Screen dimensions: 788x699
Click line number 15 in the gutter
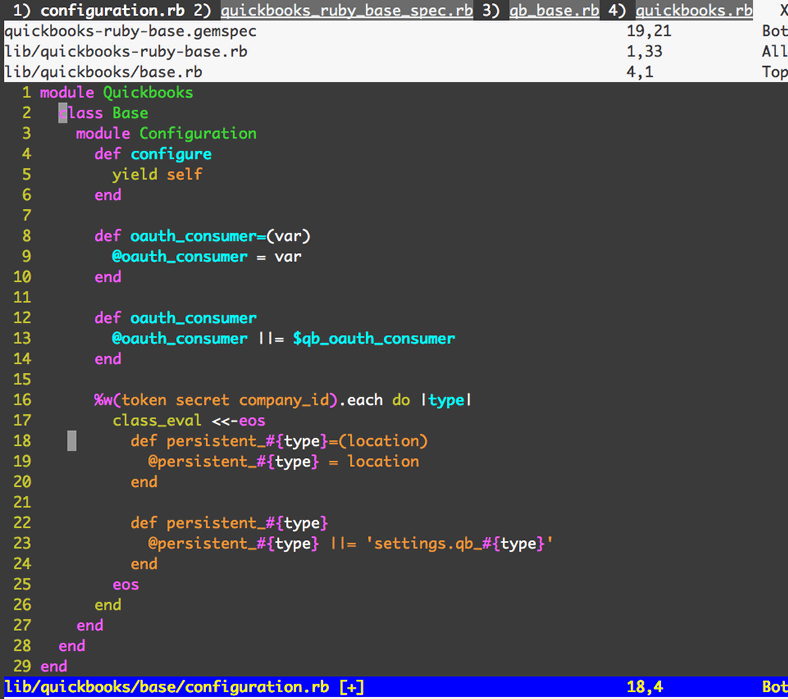click(22, 379)
